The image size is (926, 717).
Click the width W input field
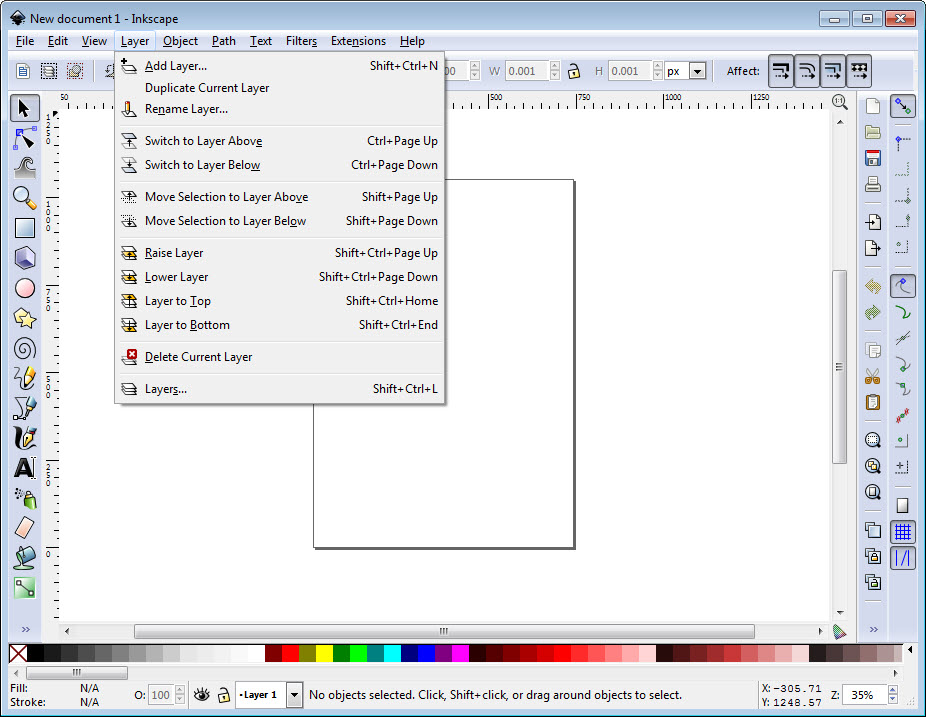point(527,71)
